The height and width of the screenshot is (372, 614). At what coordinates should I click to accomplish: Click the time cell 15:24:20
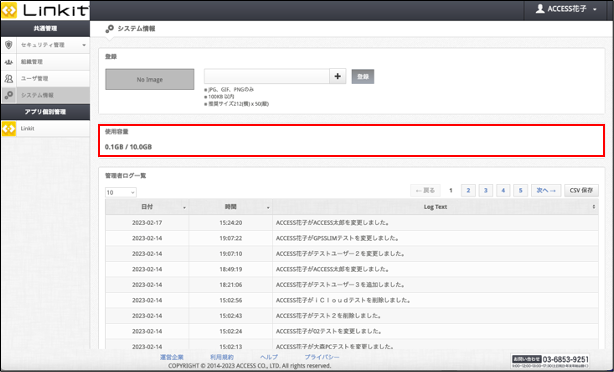231,223
